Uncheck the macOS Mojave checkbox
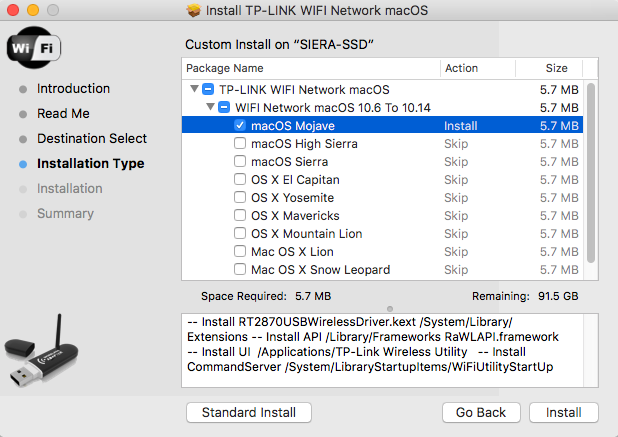Screen dimensions: 618x437 [x=240, y=125]
